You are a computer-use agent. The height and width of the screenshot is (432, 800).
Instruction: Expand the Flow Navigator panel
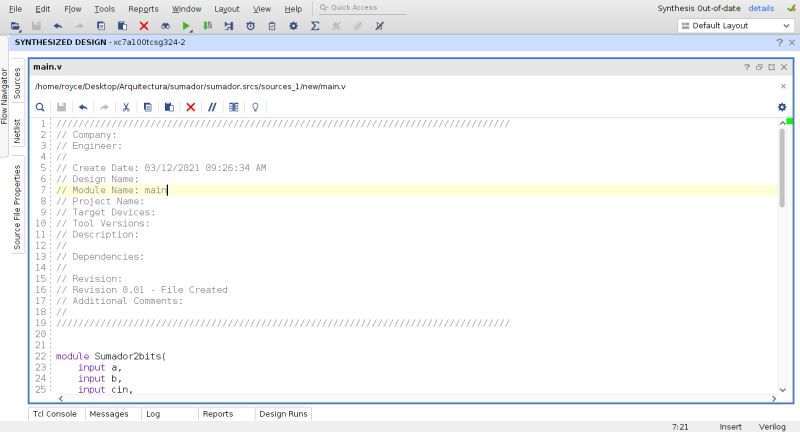point(4,96)
